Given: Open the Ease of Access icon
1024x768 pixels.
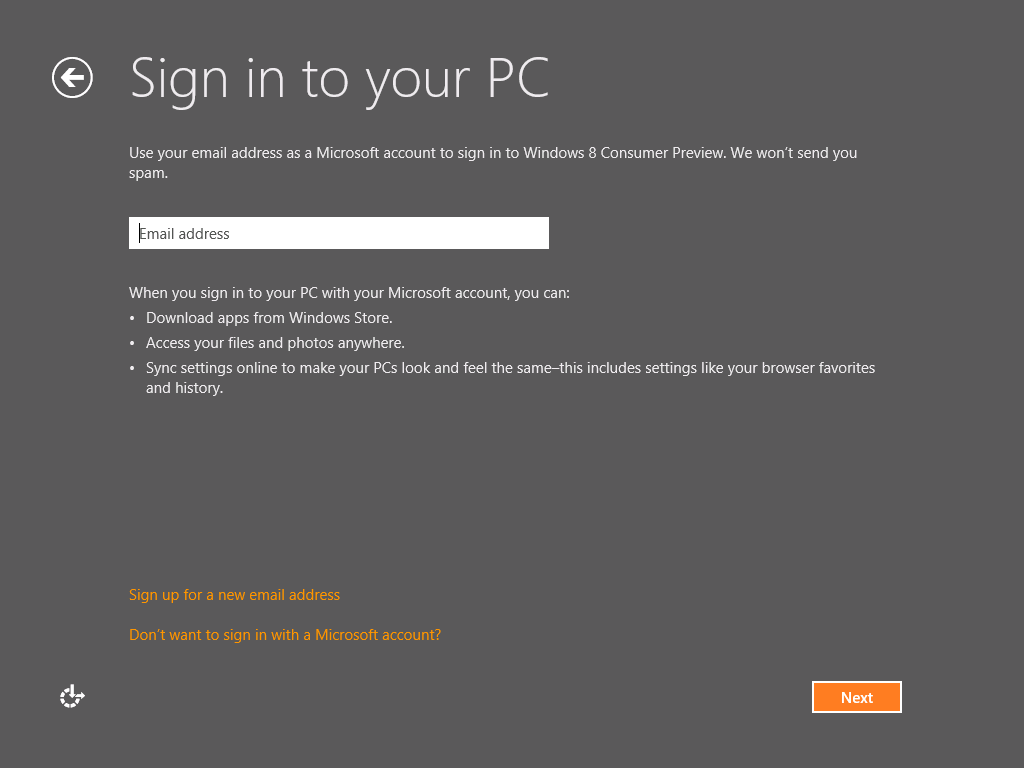Looking at the screenshot, I should pos(72,697).
